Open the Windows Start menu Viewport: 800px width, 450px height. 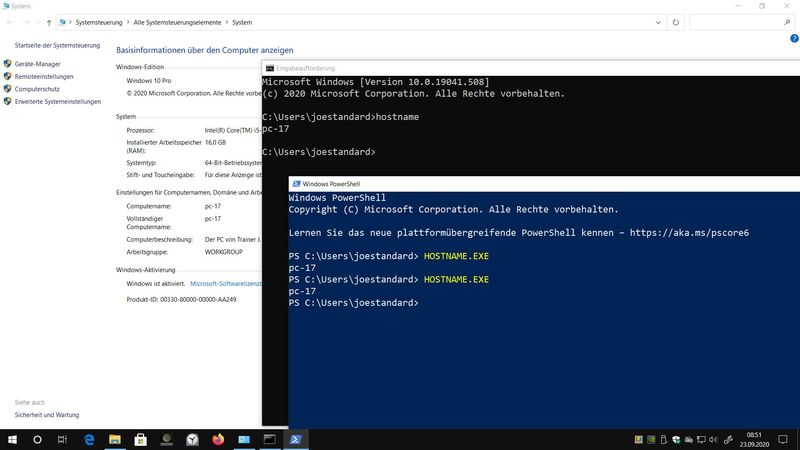click(12, 439)
